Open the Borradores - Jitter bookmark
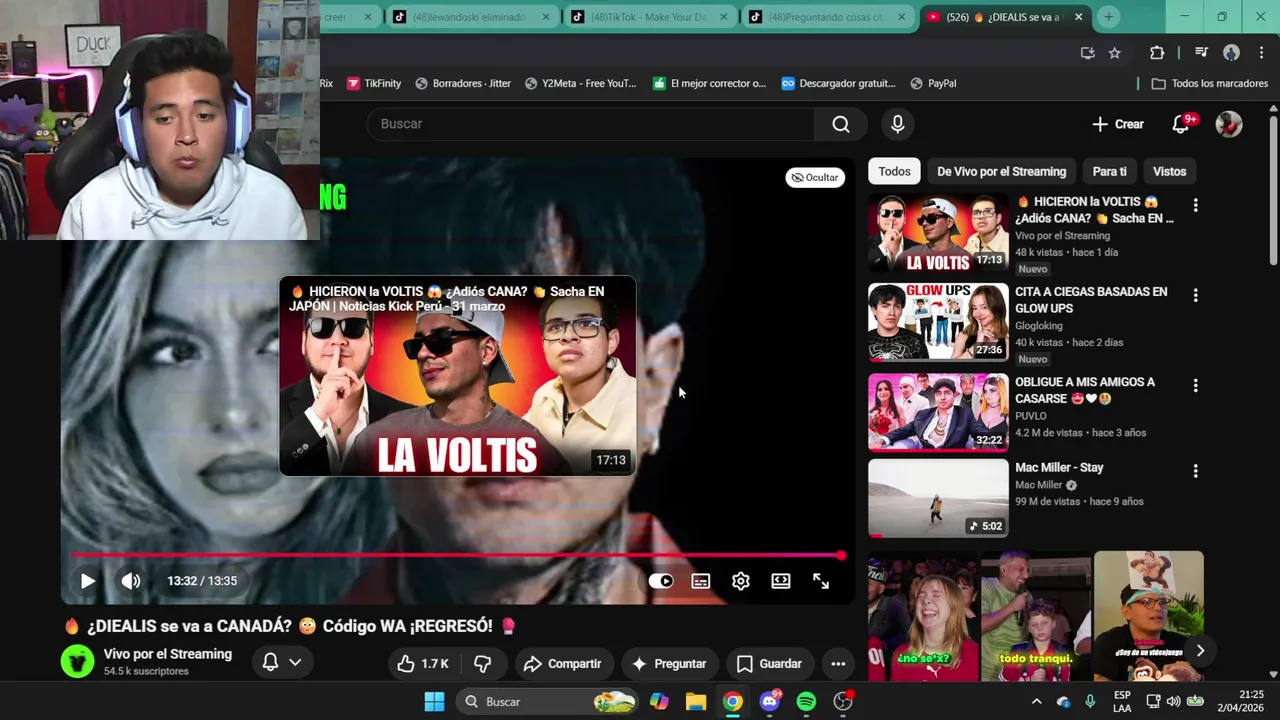 coord(463,84)
